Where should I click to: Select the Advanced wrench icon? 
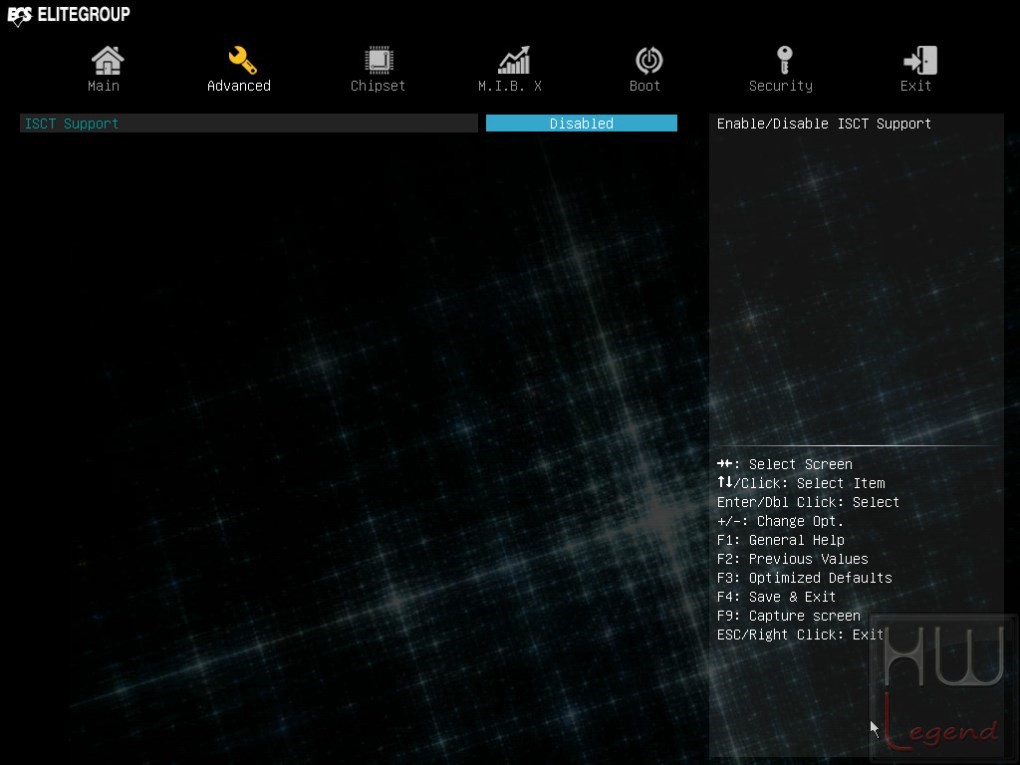(x=242, y=60)
